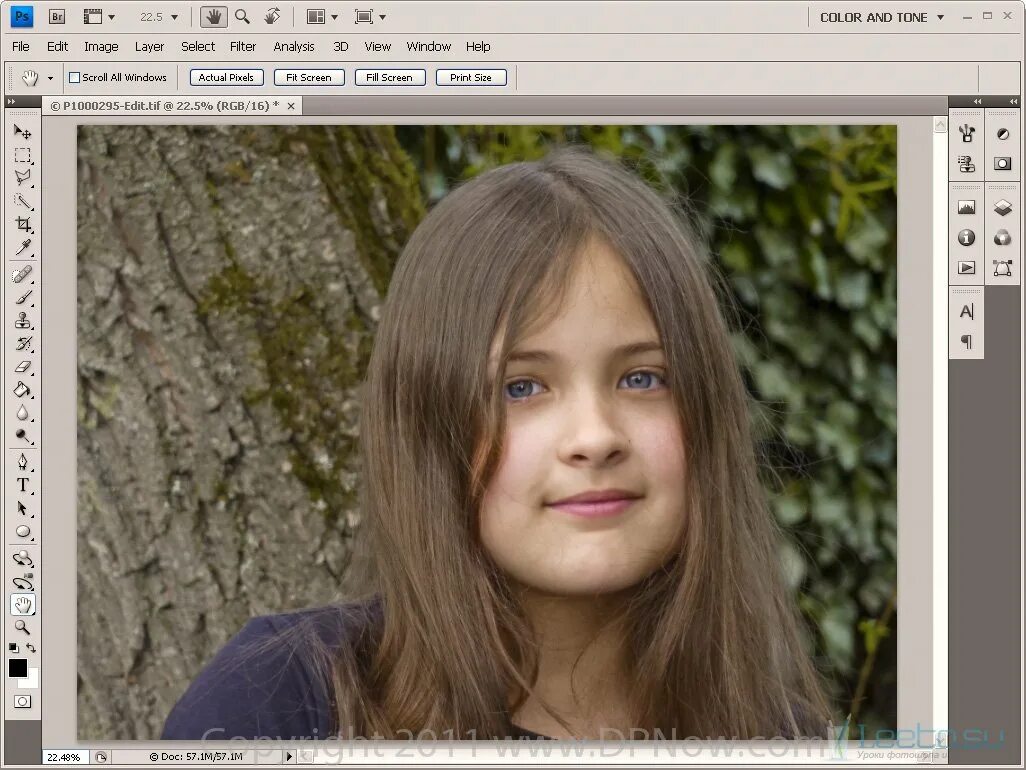Open the Info panel icon

pos(966,237)
